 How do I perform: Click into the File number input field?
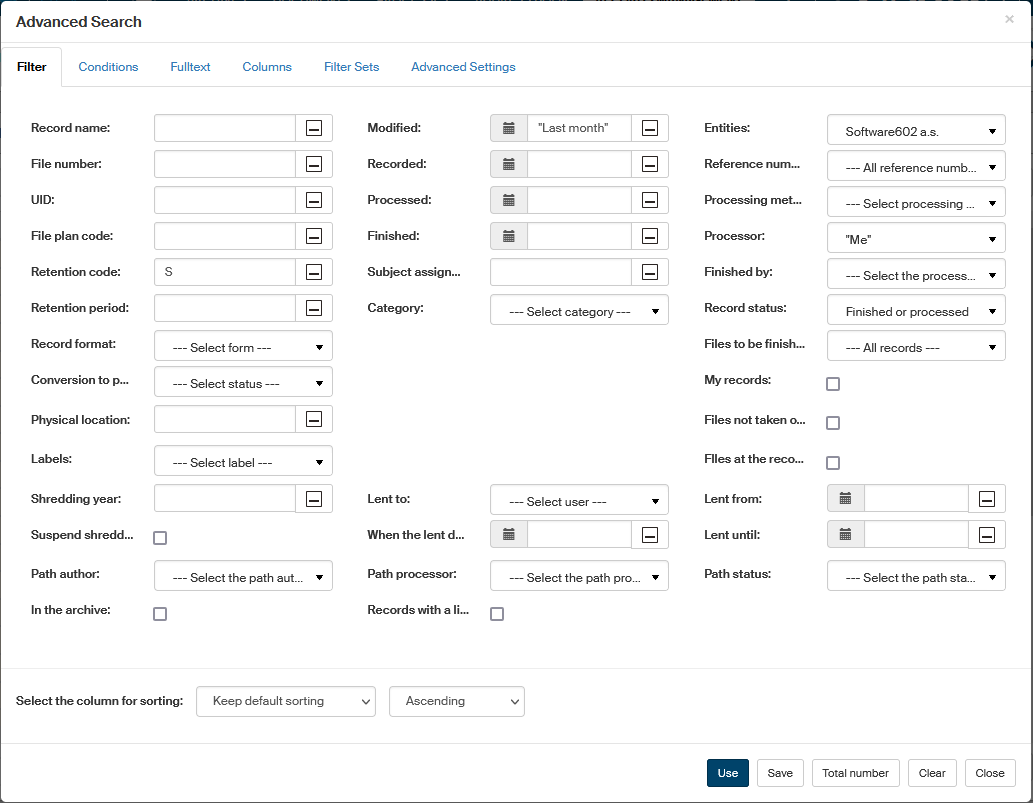click(225, 164)
